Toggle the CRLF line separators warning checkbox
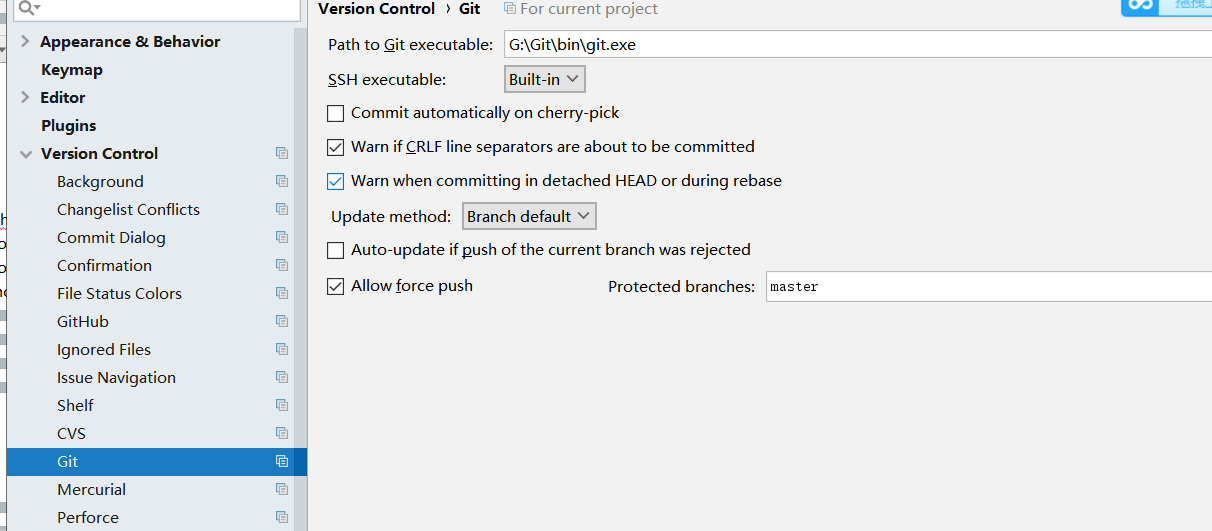The image size is (1212, 531). pyautogui.click(x=336, y=147)
